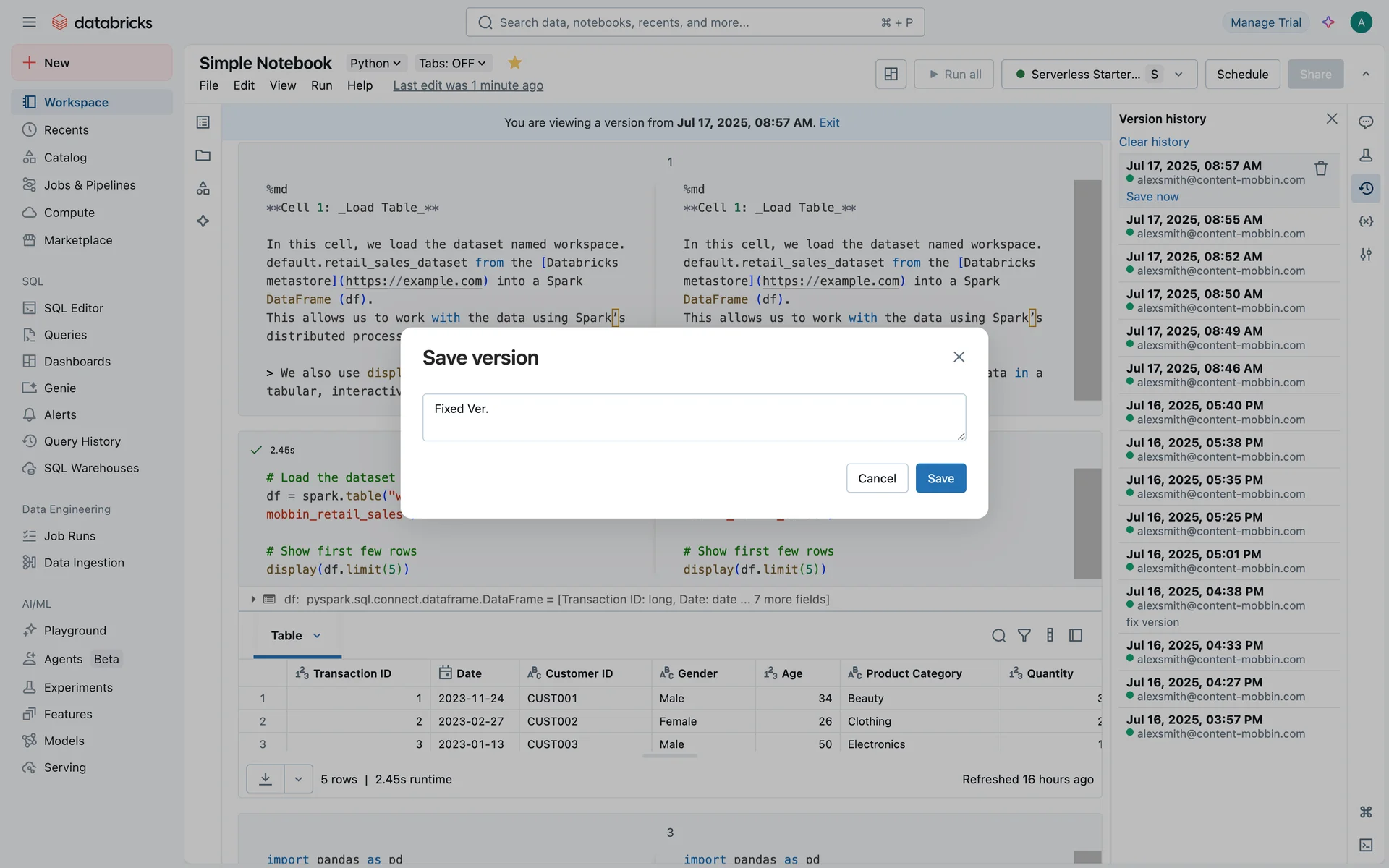Open the Databricks Assistant sparkle icon

pos(1328,22)
